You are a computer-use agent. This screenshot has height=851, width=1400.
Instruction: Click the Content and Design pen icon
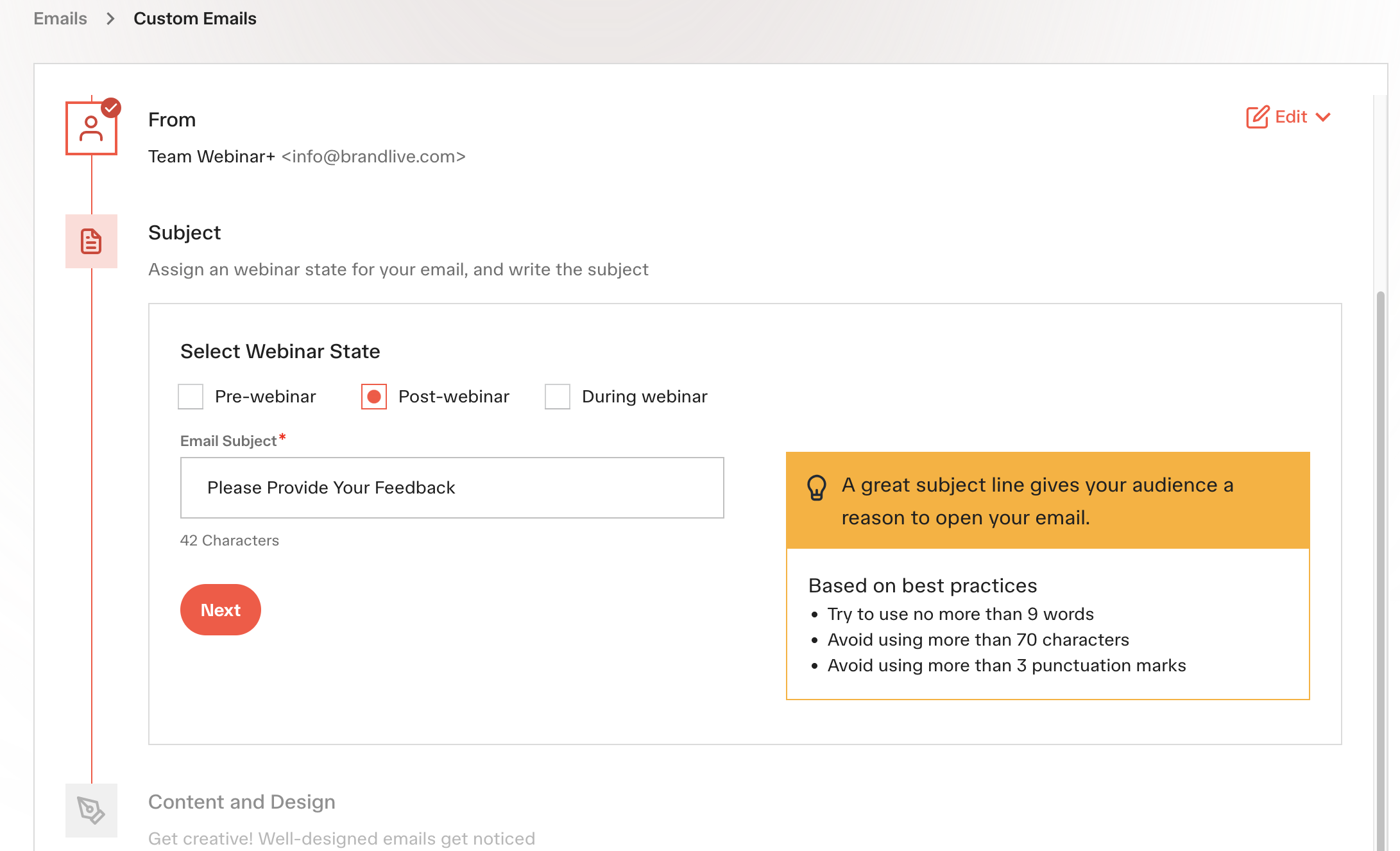(91, 810)
